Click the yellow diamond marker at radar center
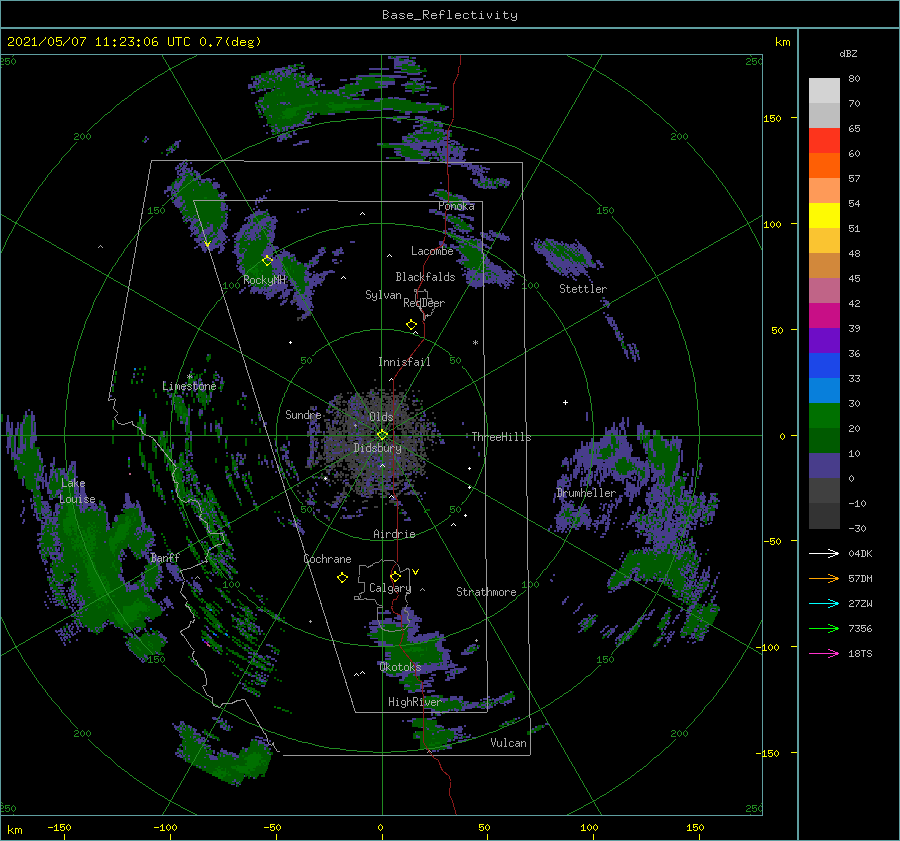The height and width of the screenshot is (841, 900). click(x=382, y=435)
